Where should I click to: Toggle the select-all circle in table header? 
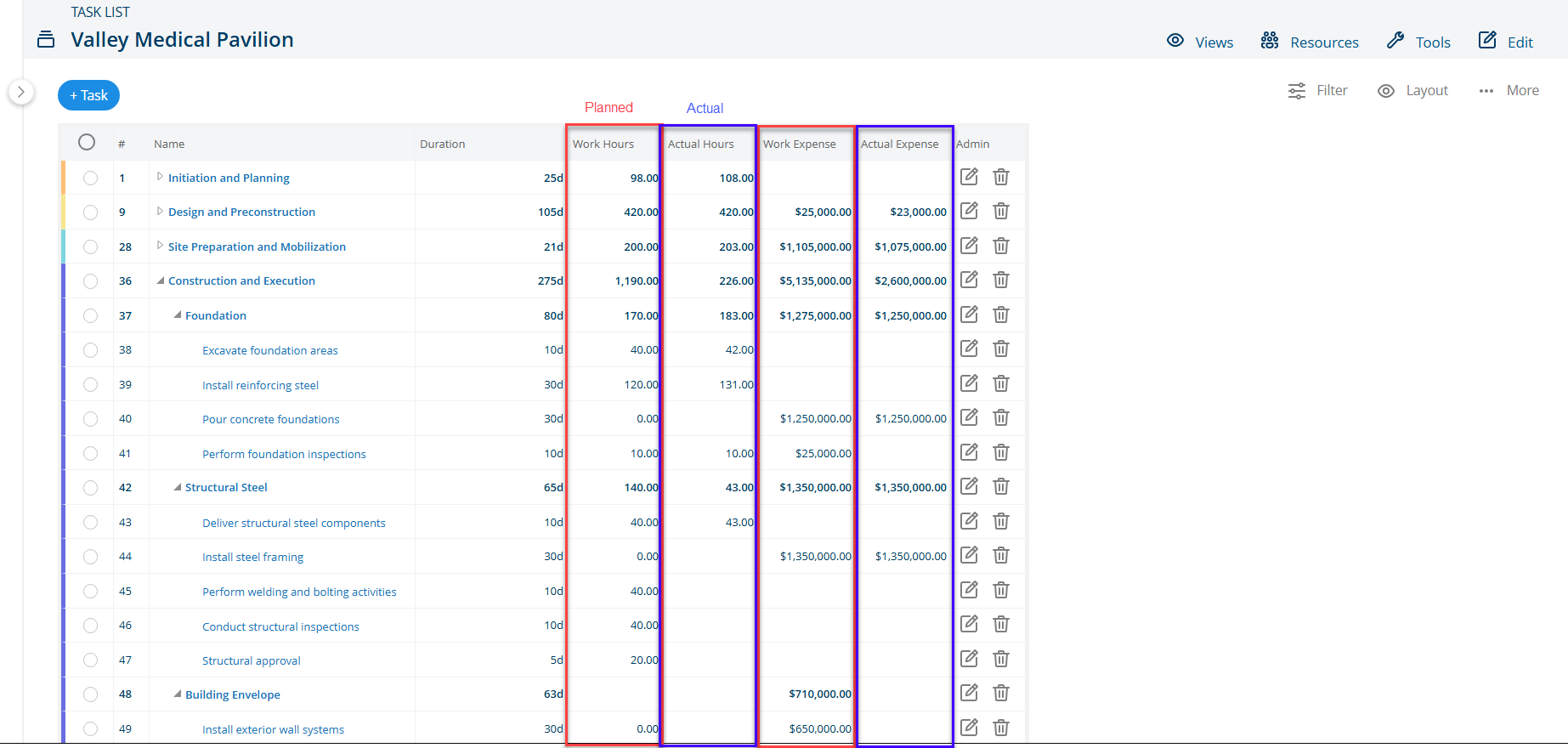tap(87, 142)
